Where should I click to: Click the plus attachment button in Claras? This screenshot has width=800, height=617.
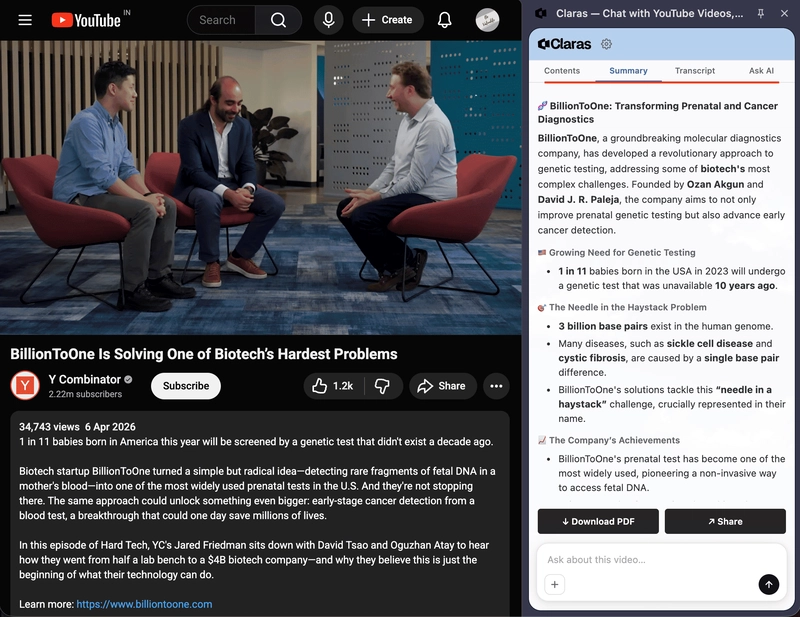555,584
